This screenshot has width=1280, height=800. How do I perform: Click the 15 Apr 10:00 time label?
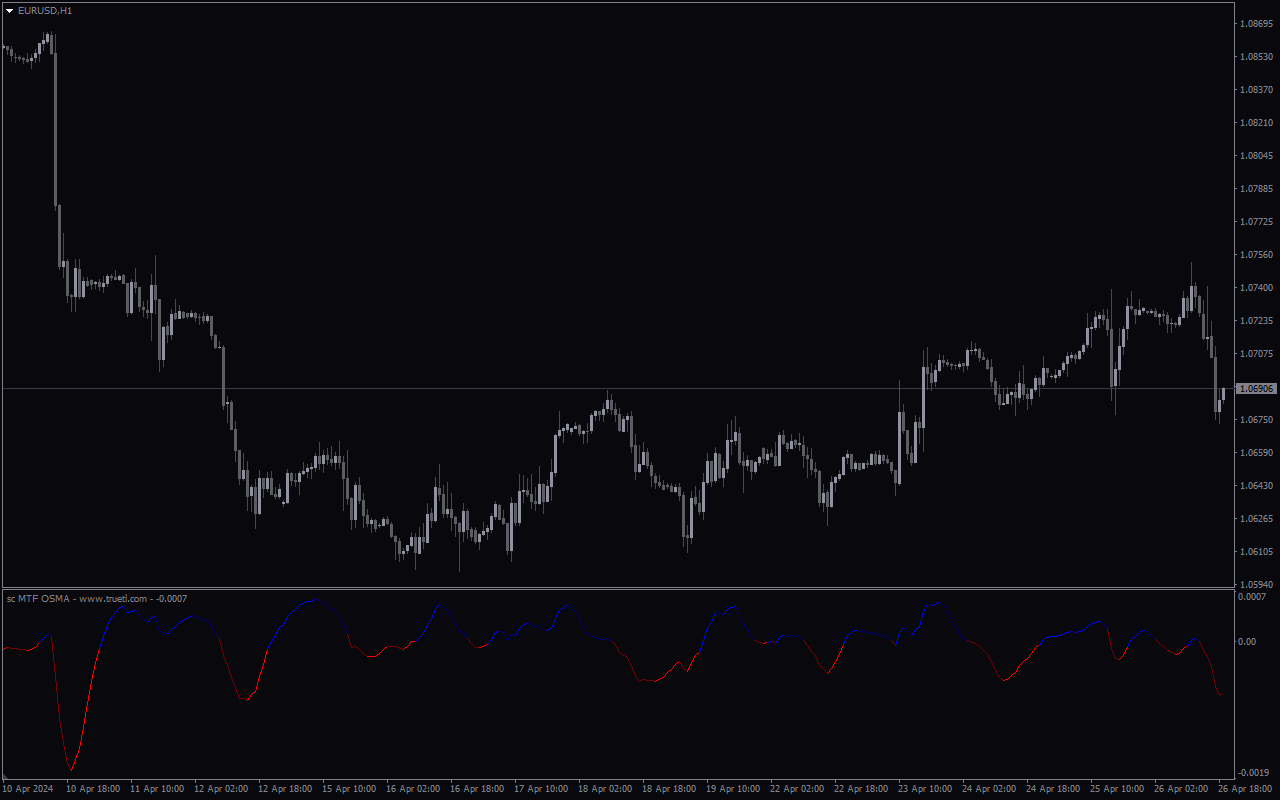click(349, 789)
